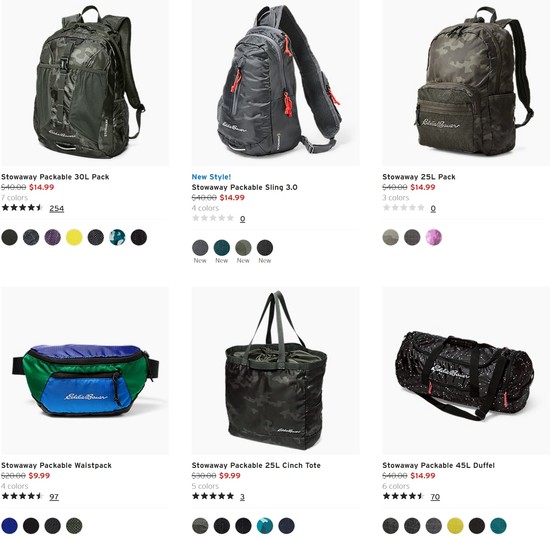Click the blue and green waistpack image
This screenshot has width=550, height=540.
85,371
